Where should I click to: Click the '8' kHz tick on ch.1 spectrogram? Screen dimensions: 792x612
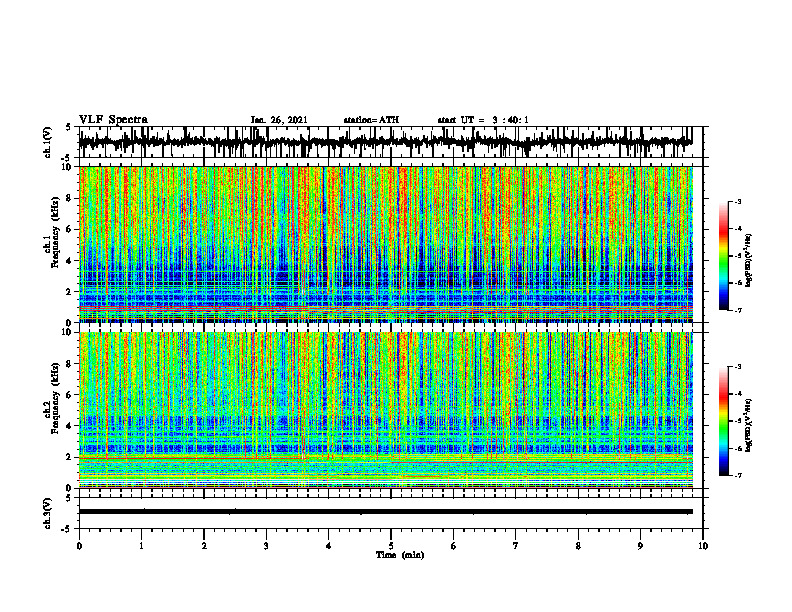[x=70, y=198]
